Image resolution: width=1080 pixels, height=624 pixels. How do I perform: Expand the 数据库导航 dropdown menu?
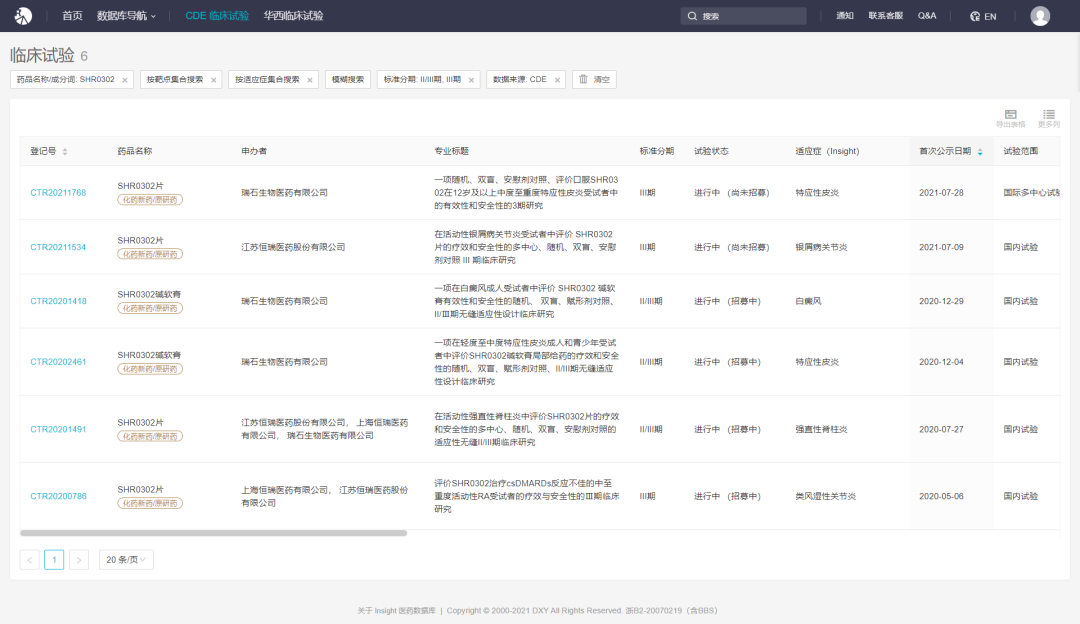(x=126, y=16)
